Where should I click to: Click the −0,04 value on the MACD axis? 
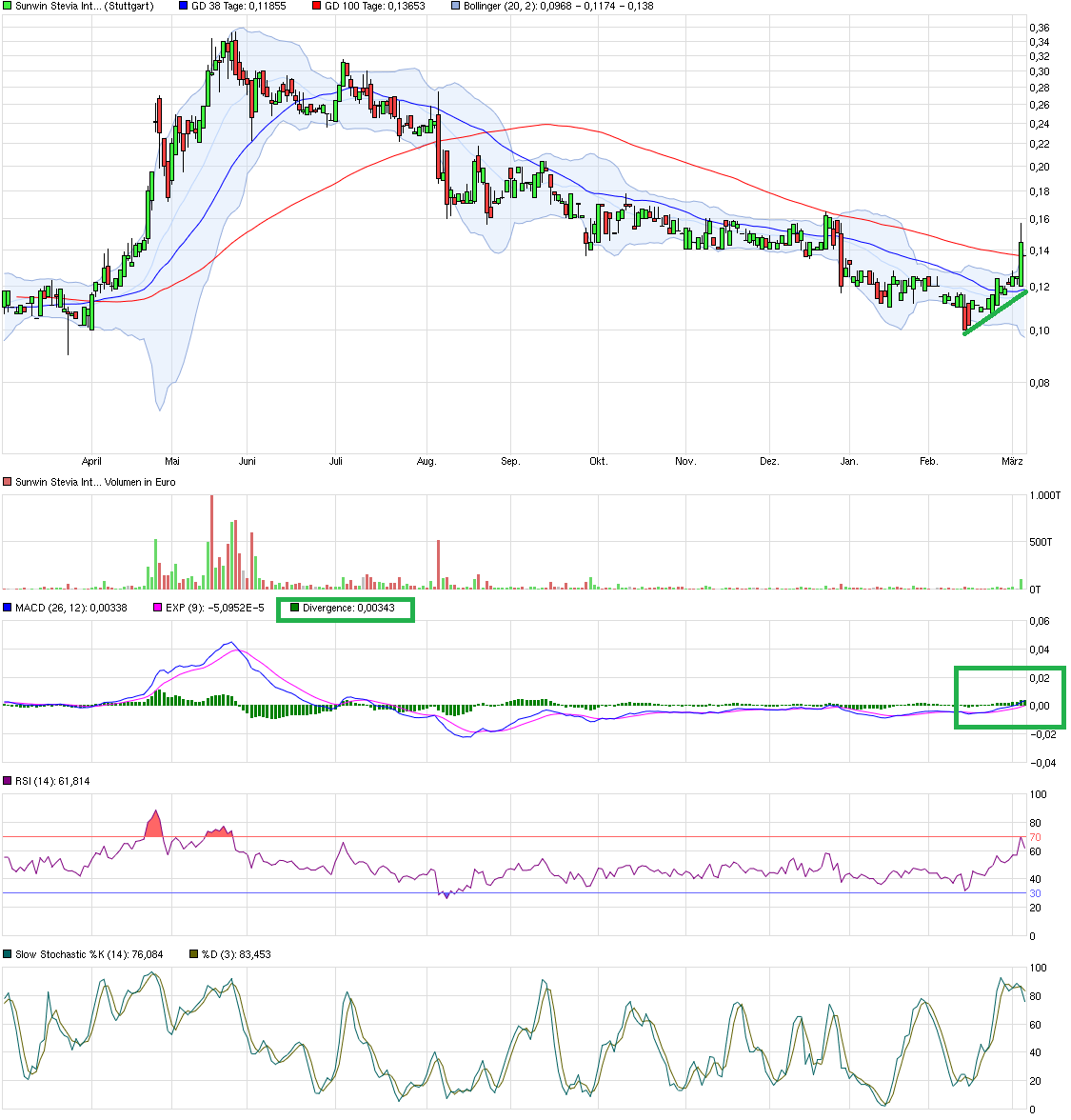click(1042, 763)
